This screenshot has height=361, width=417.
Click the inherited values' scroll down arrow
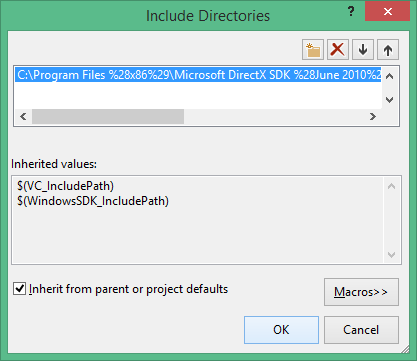point(391,255)
